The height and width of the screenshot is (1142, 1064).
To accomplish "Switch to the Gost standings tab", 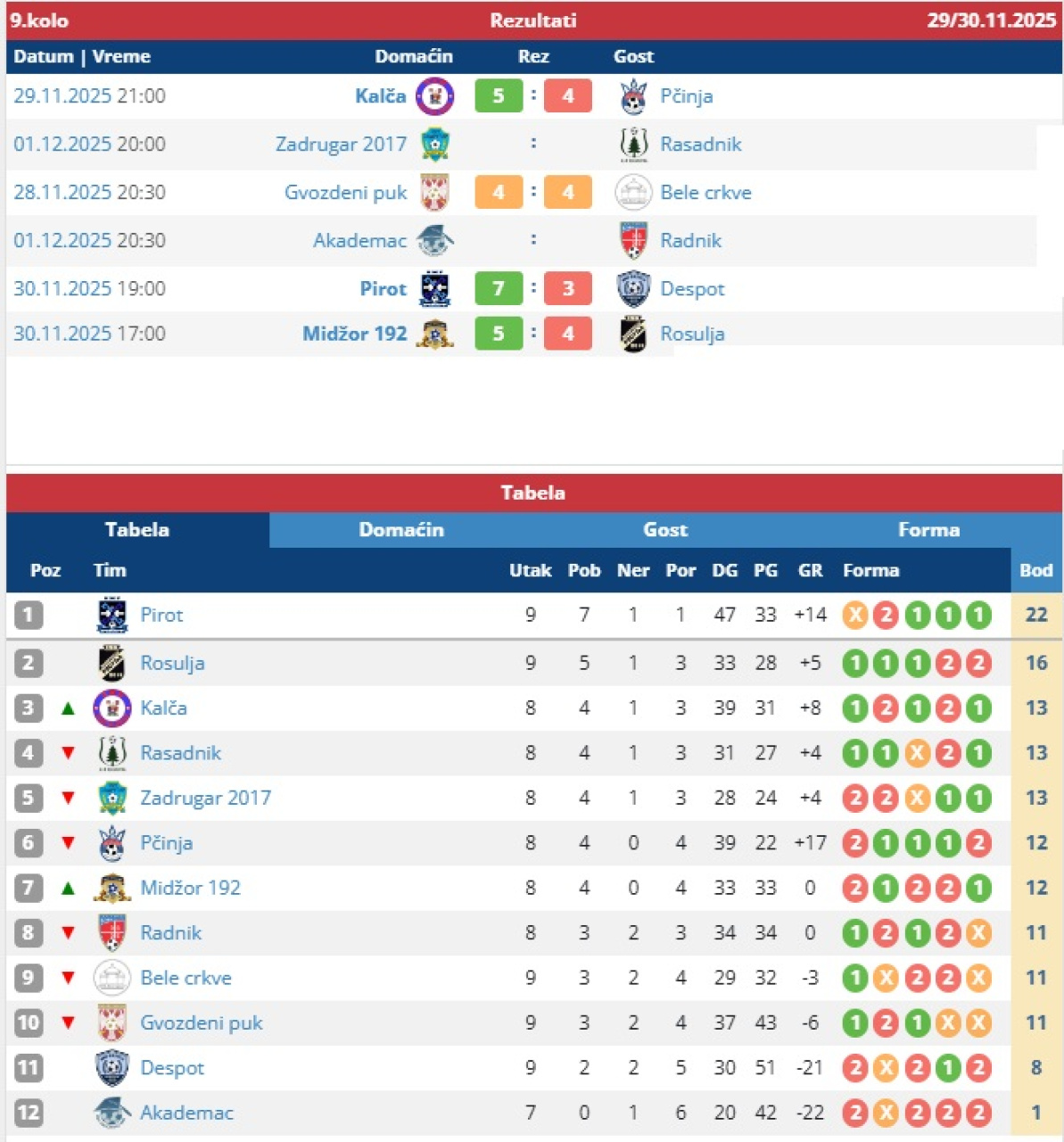I will [665, 530].
